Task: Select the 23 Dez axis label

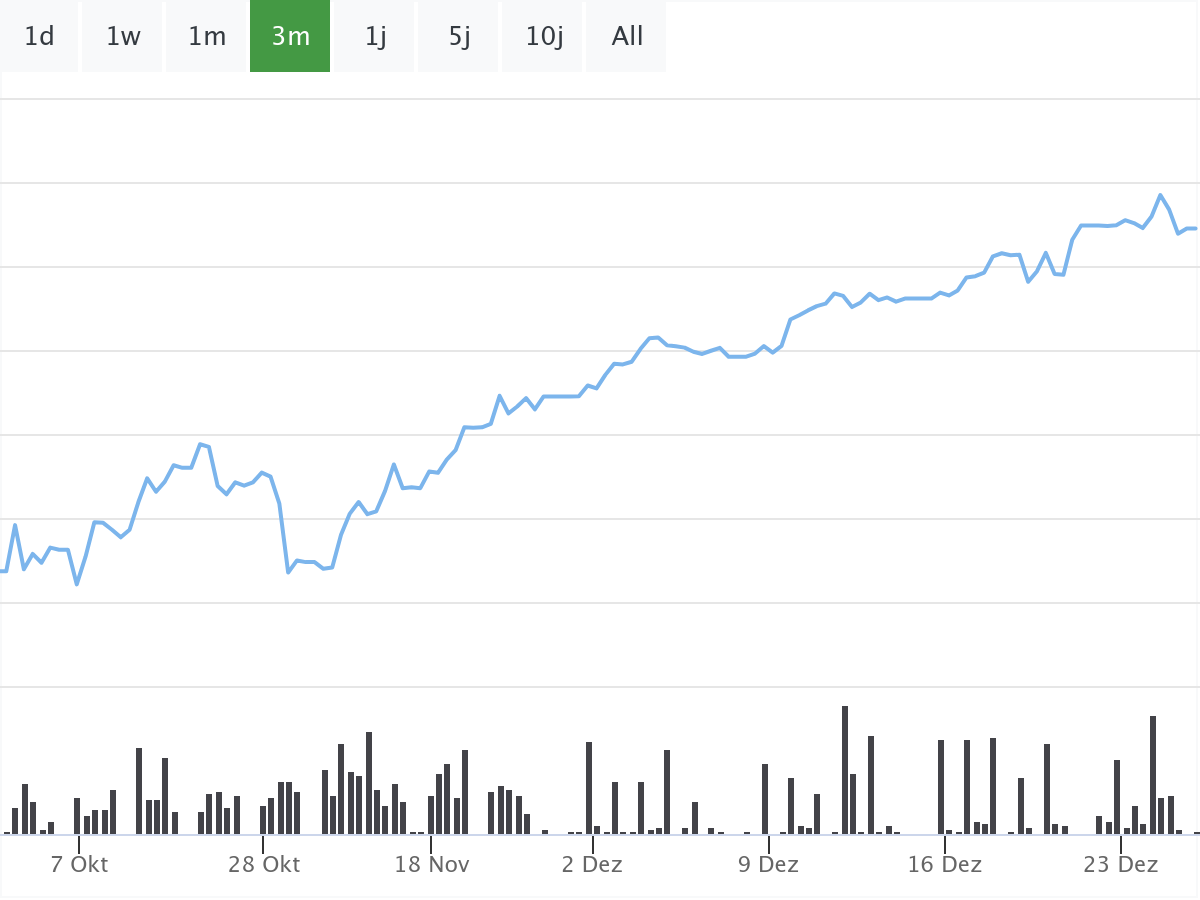Action: point(1120,864)
